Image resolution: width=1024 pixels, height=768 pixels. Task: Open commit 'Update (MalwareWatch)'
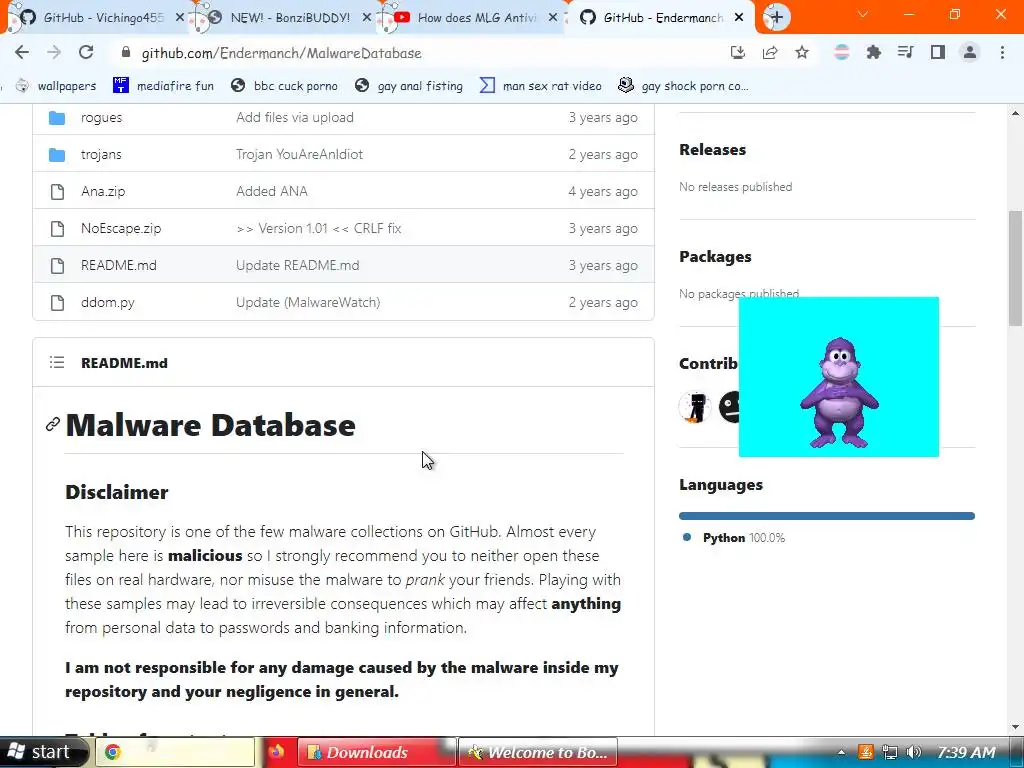coord(308,302)
